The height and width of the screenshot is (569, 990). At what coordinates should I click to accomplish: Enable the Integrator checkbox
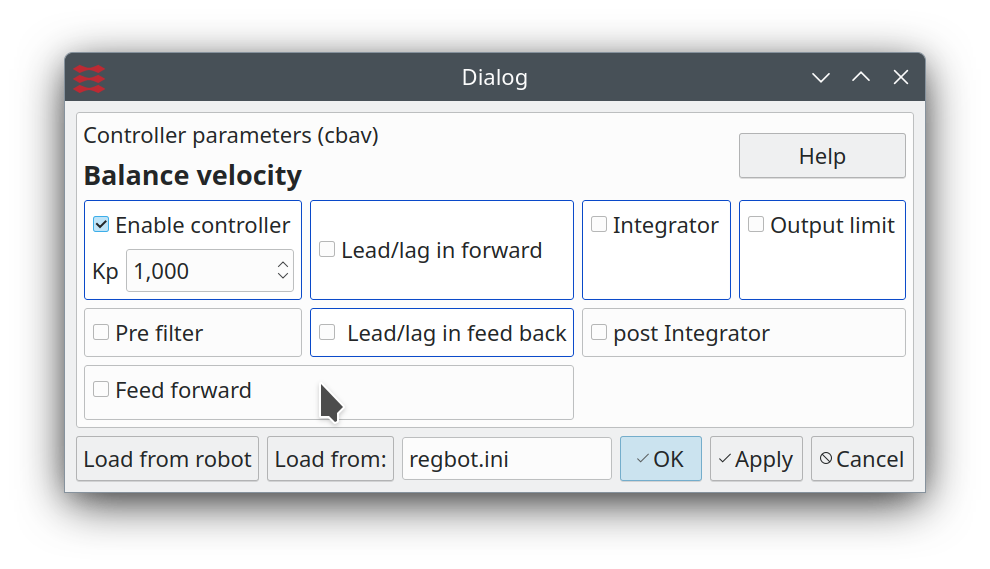click(599, 225)
